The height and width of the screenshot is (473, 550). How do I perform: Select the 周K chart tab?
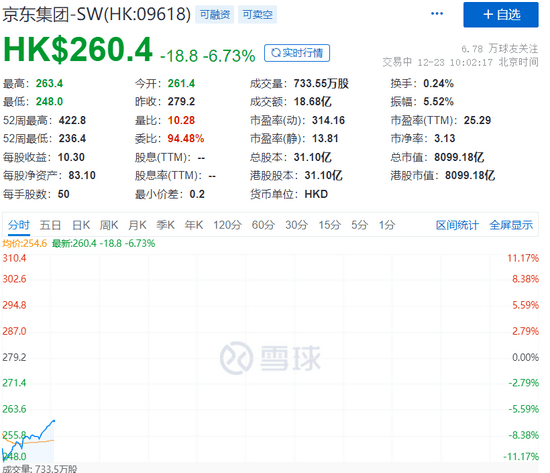click(109, 225)
